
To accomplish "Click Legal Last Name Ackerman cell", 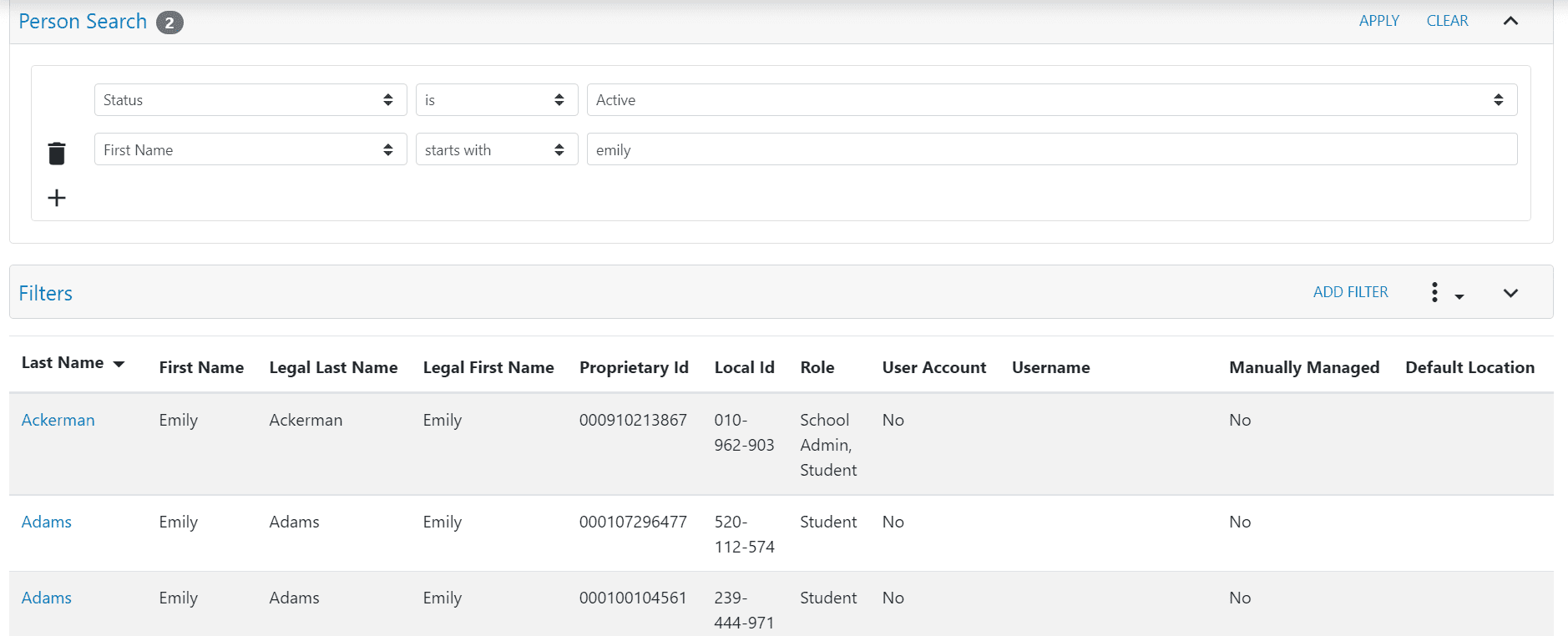I will click(306, 420).
